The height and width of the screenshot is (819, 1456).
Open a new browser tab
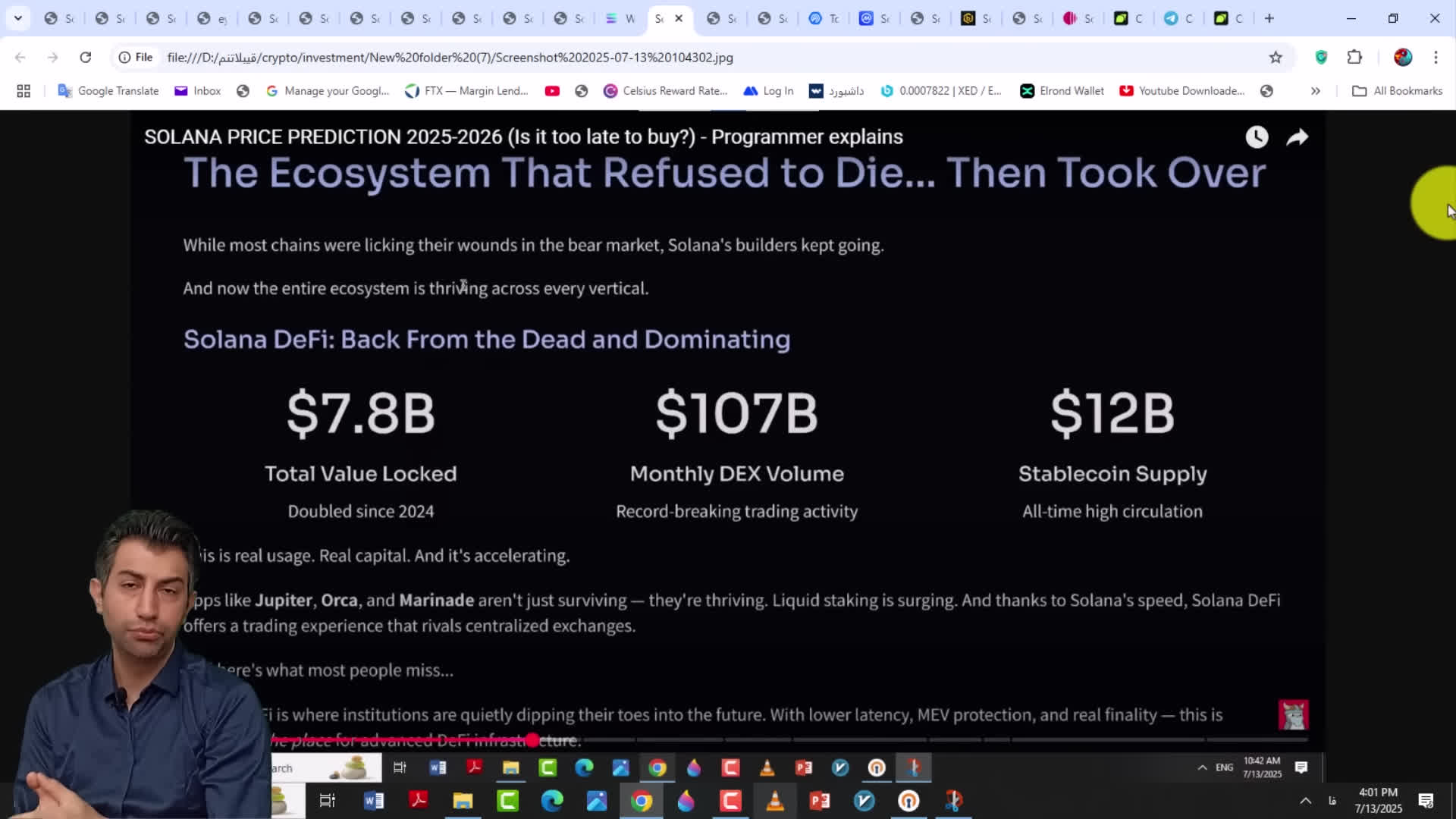tap(1269, 18)
